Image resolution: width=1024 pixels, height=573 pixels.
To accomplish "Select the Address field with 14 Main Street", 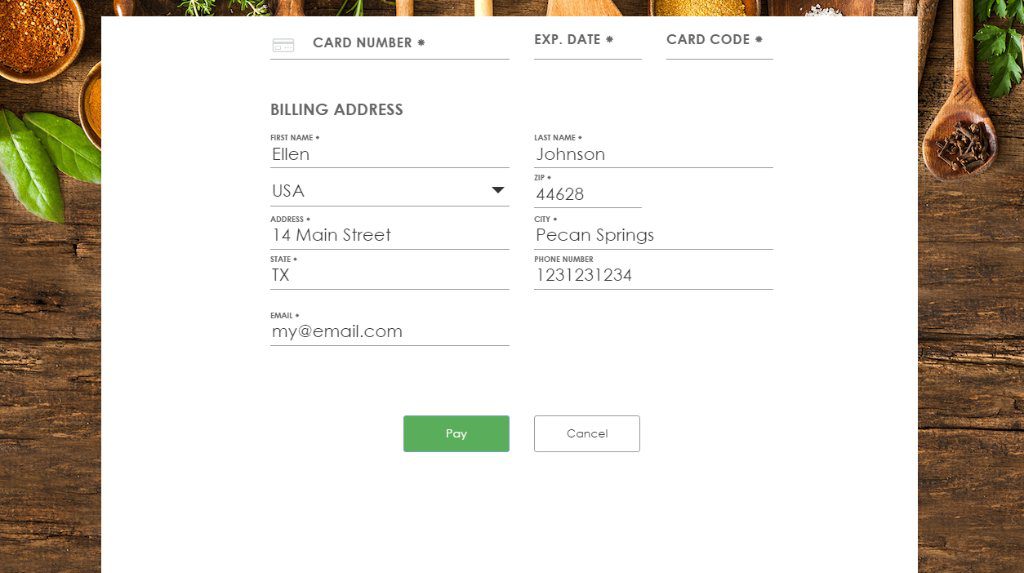I will (389, 235).
